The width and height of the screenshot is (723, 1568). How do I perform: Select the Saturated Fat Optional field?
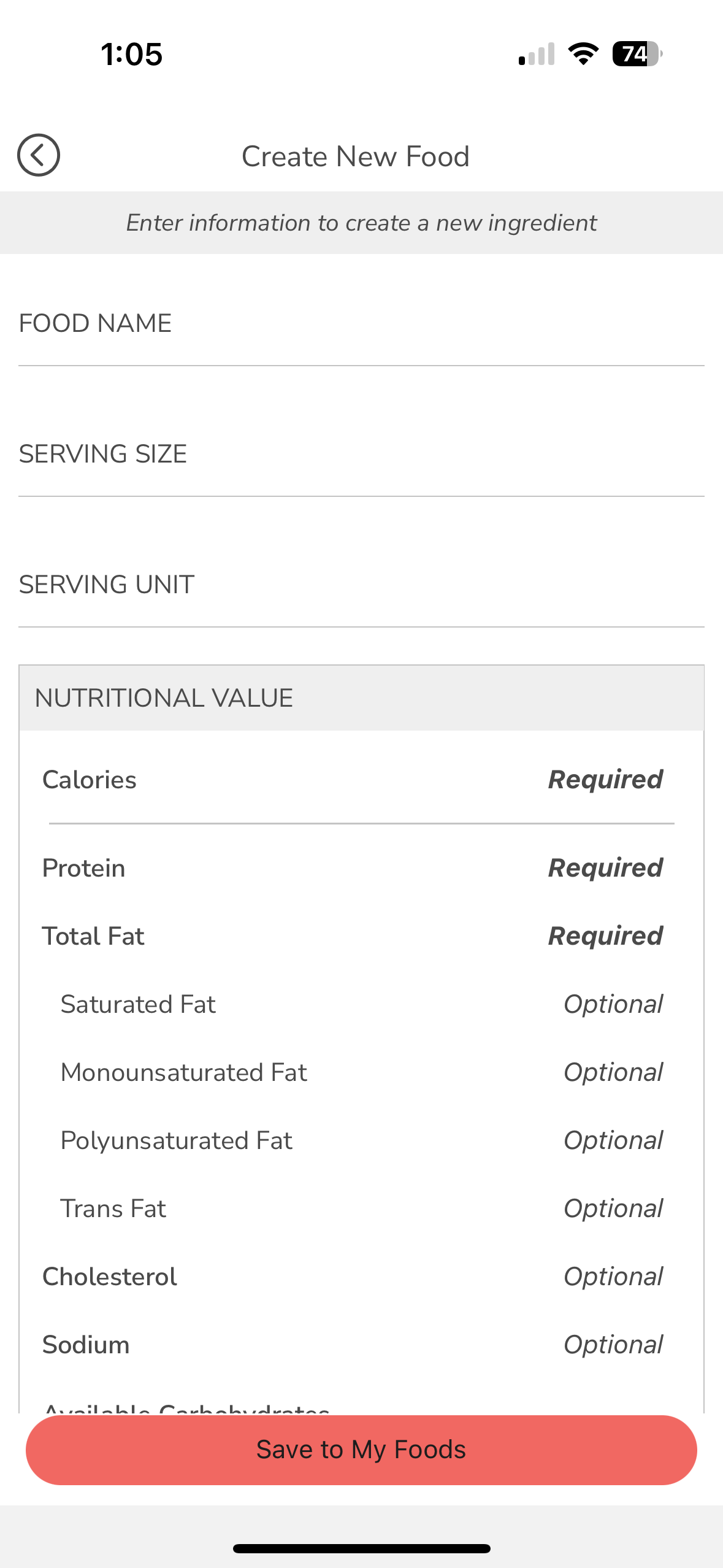[x=612, y=1004]
